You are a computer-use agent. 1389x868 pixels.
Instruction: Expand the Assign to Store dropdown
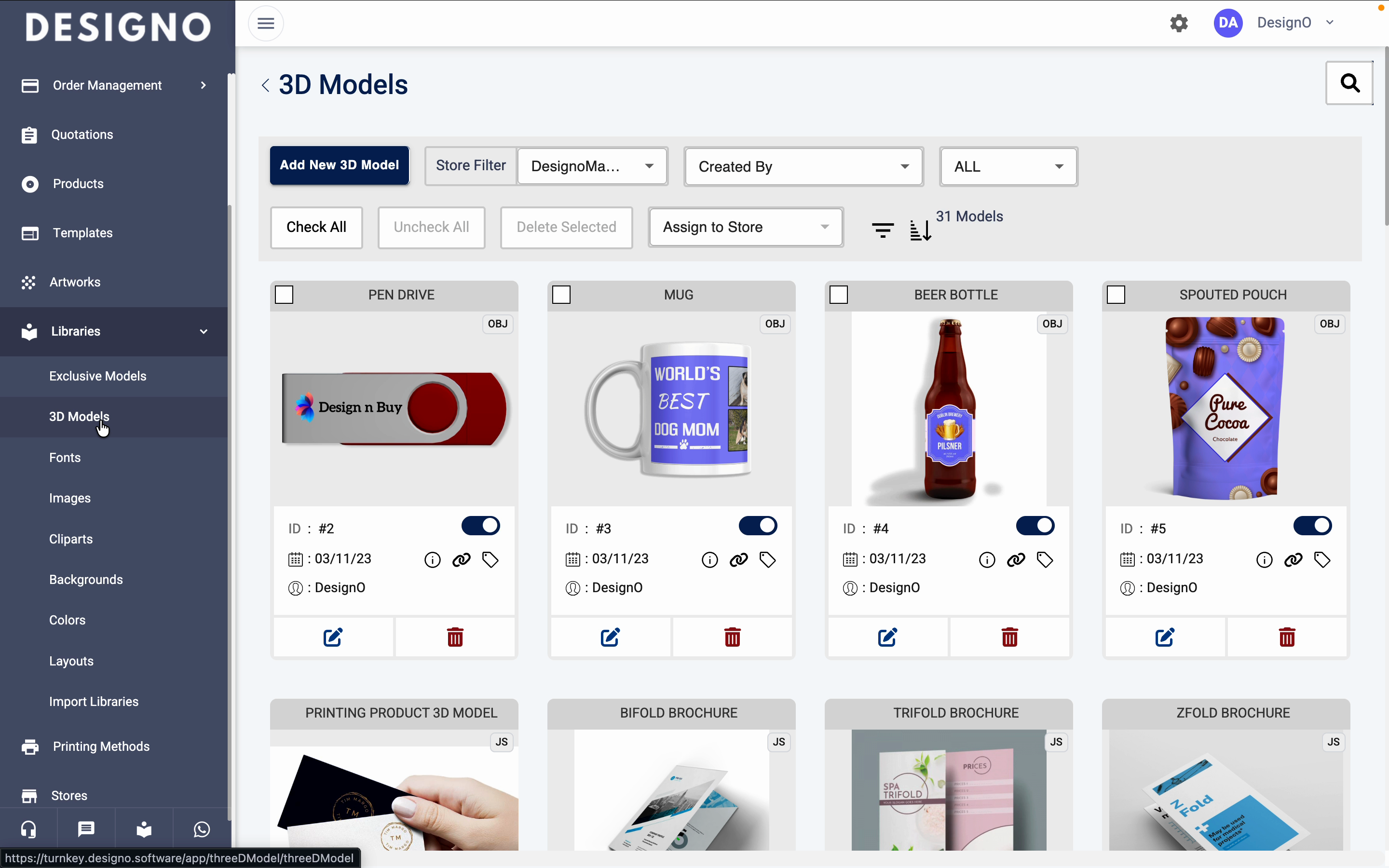point(746,227)
